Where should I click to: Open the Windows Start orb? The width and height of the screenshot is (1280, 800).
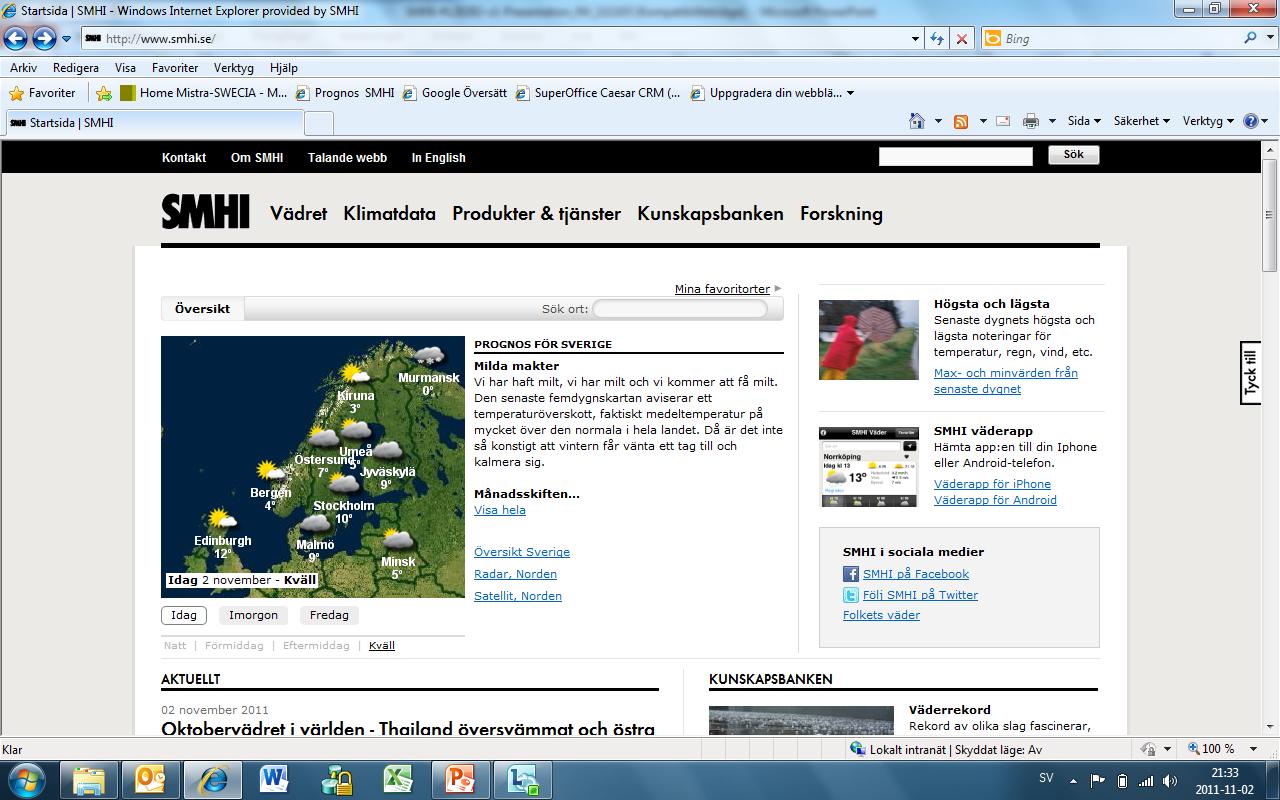pyautogui.click(x=27, y=779)
